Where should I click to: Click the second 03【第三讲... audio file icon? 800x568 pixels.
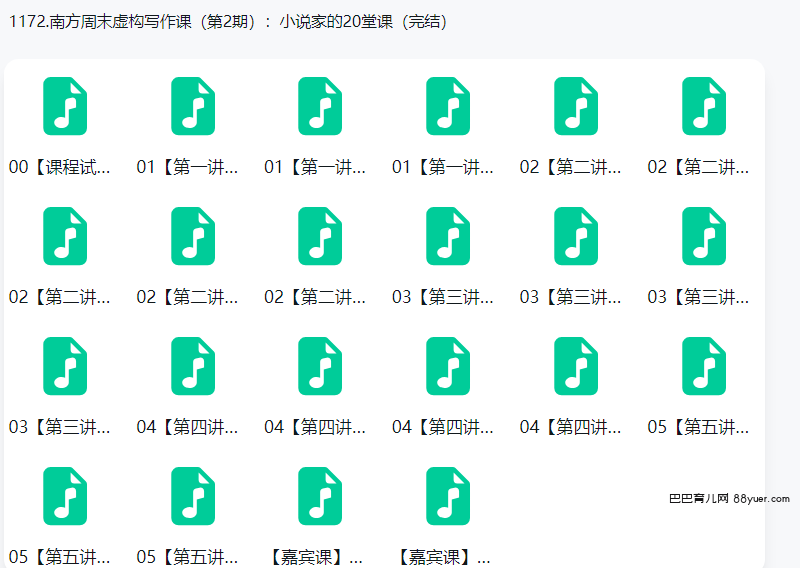click(576, 236)
